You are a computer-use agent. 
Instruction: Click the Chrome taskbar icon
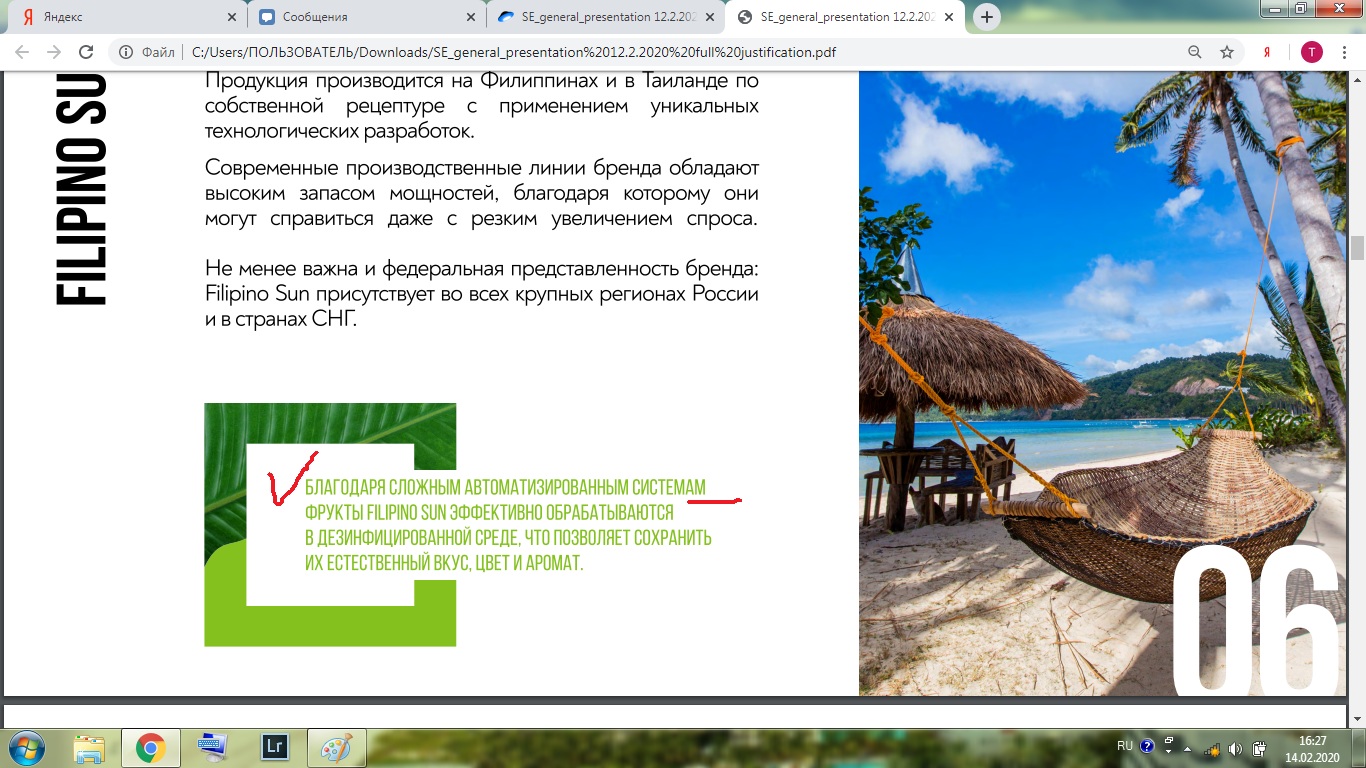pyautogui.click(x=150, y=748)
